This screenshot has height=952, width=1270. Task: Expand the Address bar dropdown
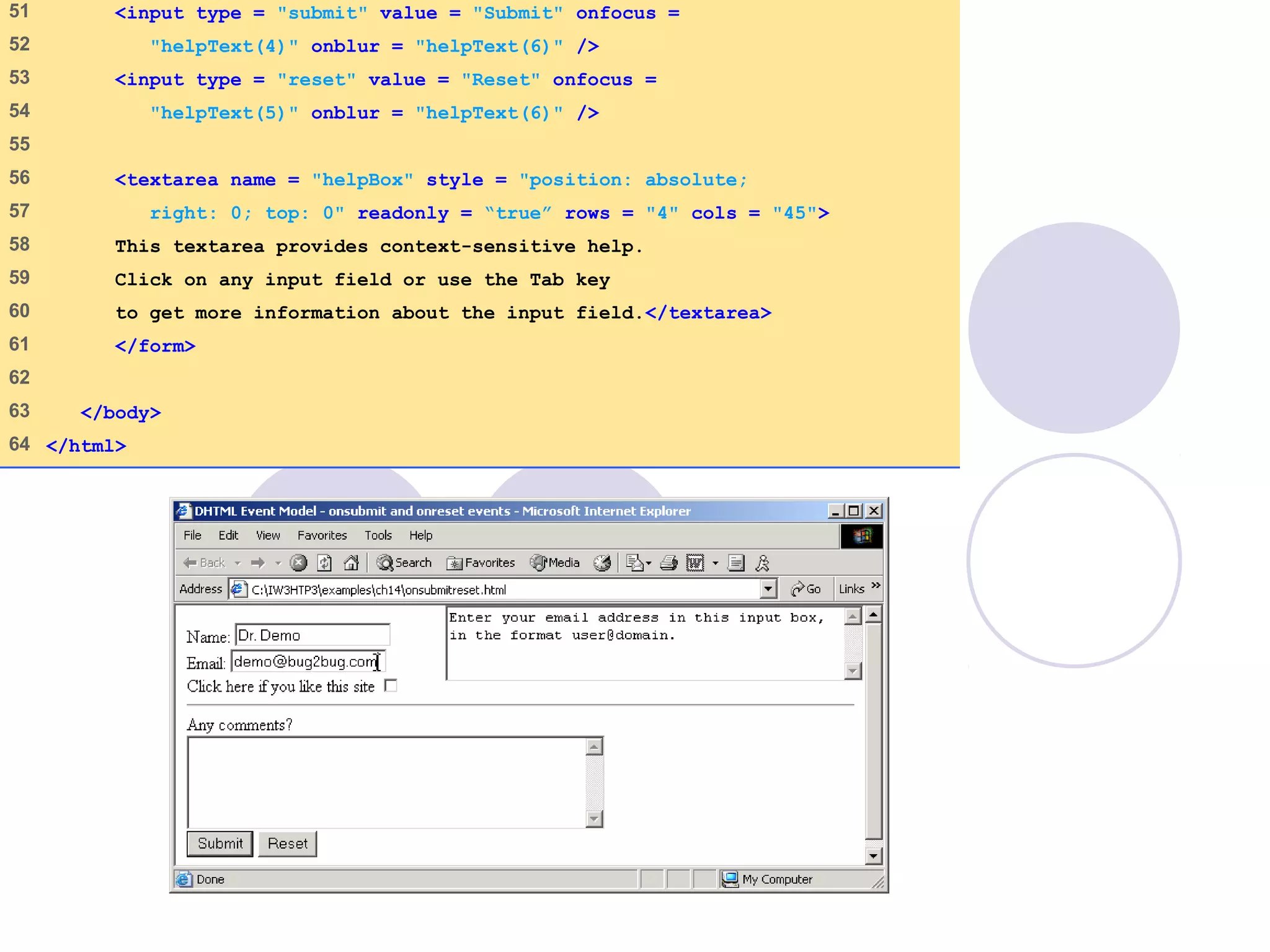coord(768,589)
